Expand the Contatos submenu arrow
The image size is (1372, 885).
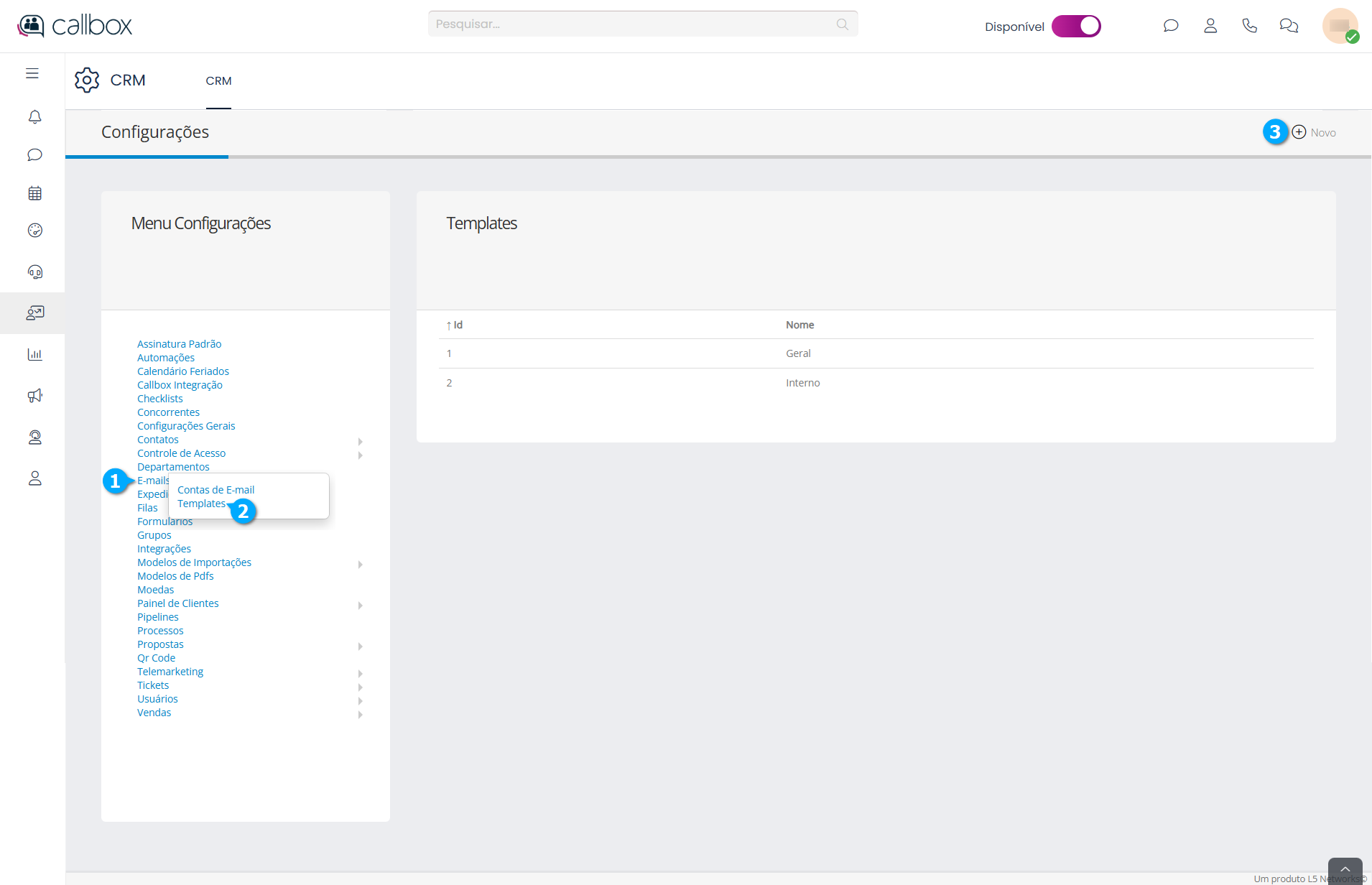360,441
